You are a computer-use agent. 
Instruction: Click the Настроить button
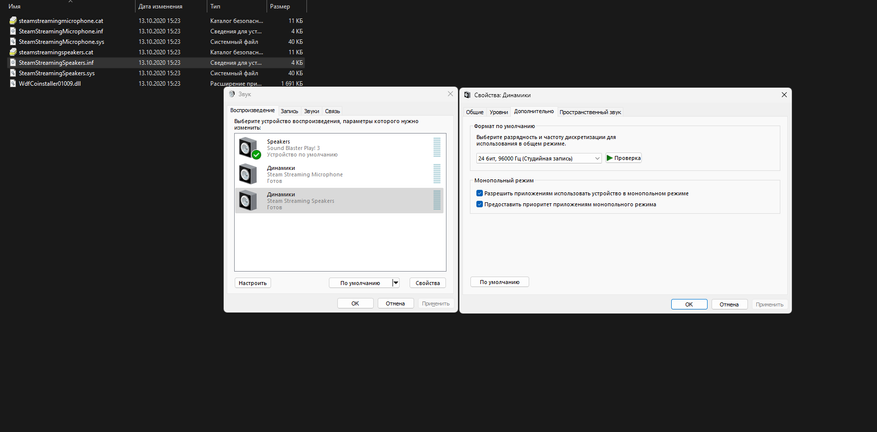point(253,283)
